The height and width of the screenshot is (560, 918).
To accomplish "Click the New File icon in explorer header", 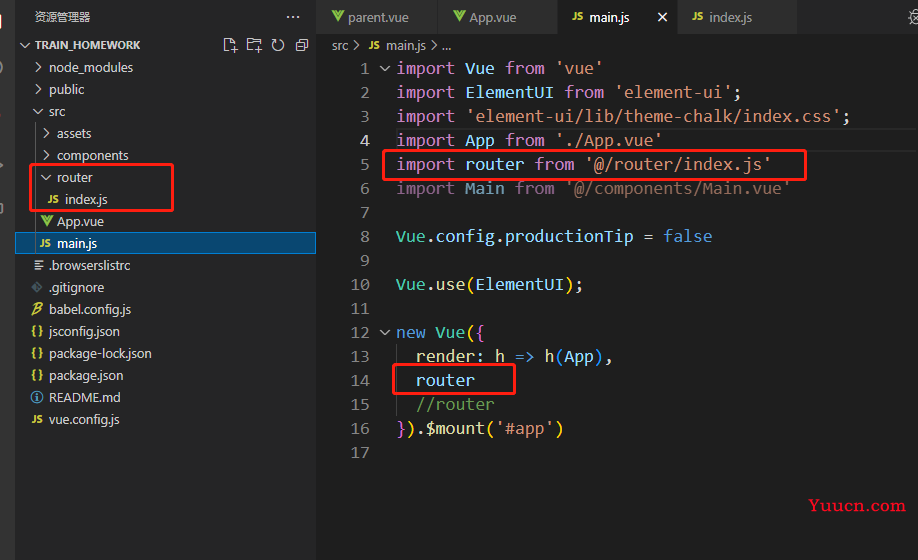I will coord(231,45).
